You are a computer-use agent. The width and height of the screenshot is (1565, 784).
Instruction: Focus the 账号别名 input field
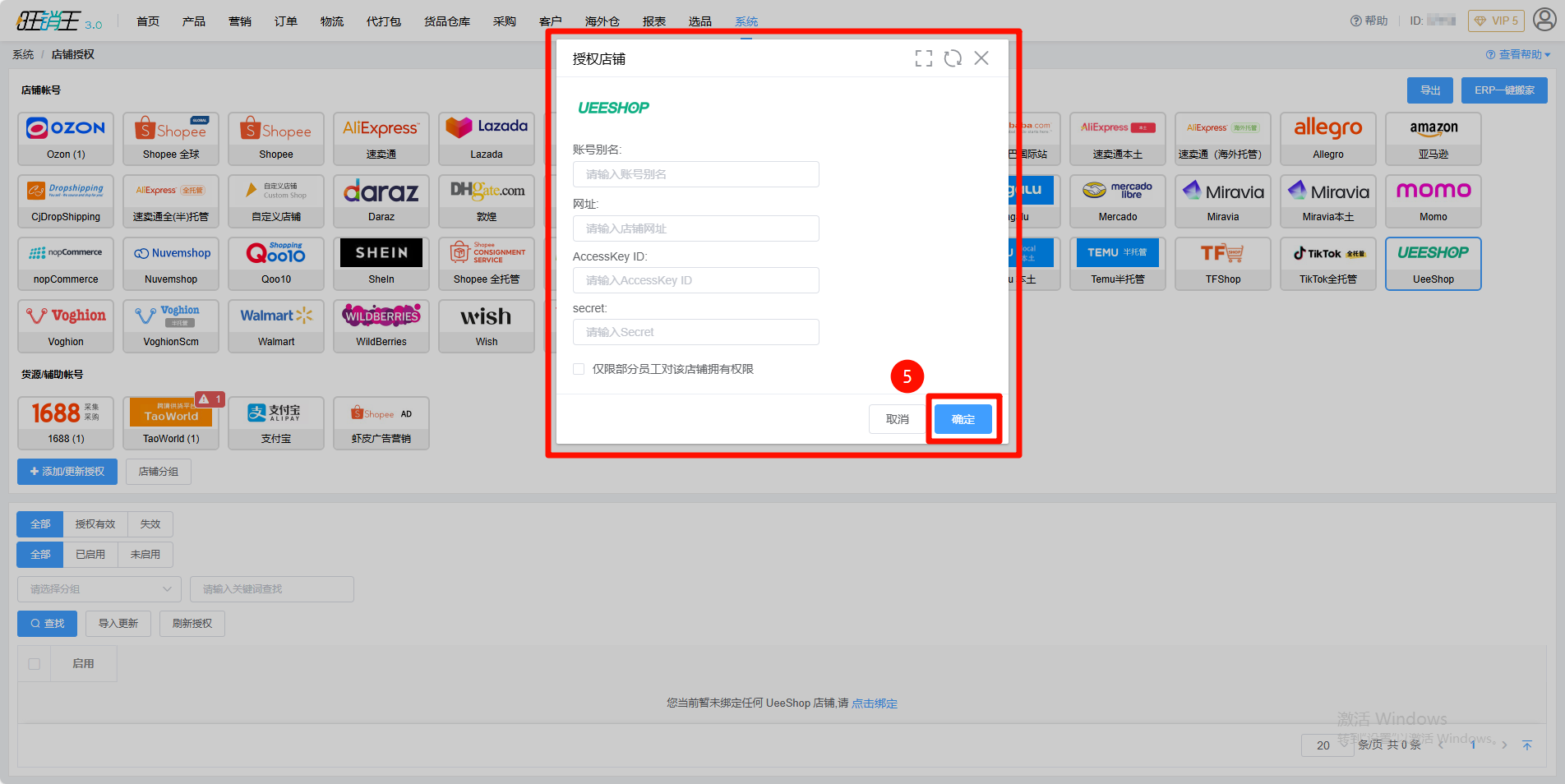click(696, 174)
